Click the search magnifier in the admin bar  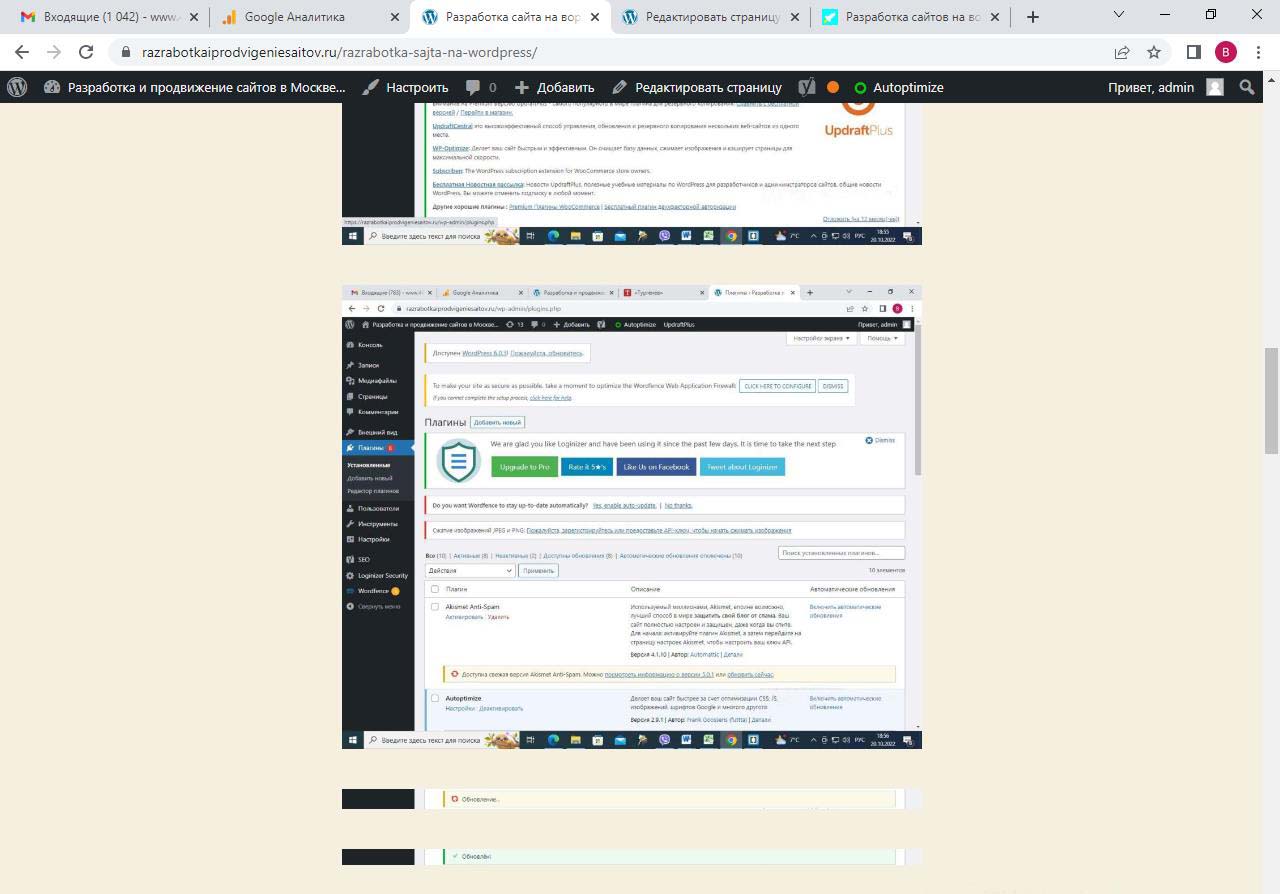point(1246,87)
